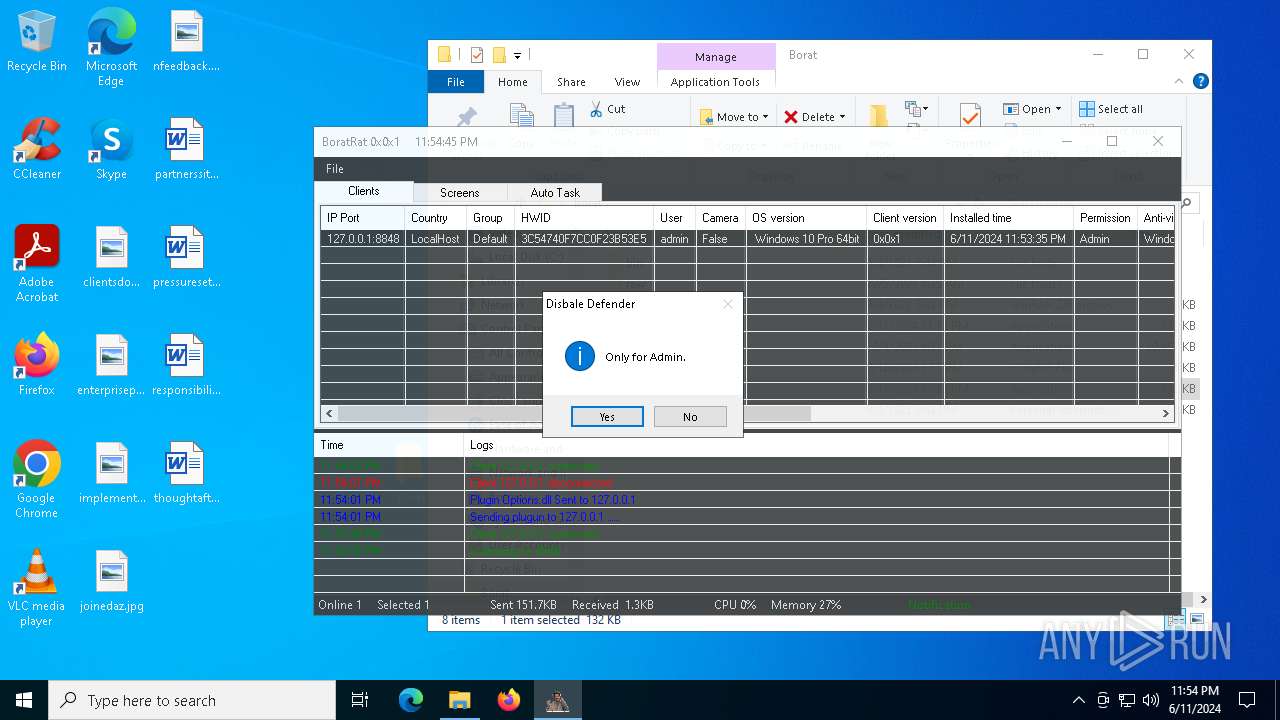Select partnerssit Word document on desktop

186,150
